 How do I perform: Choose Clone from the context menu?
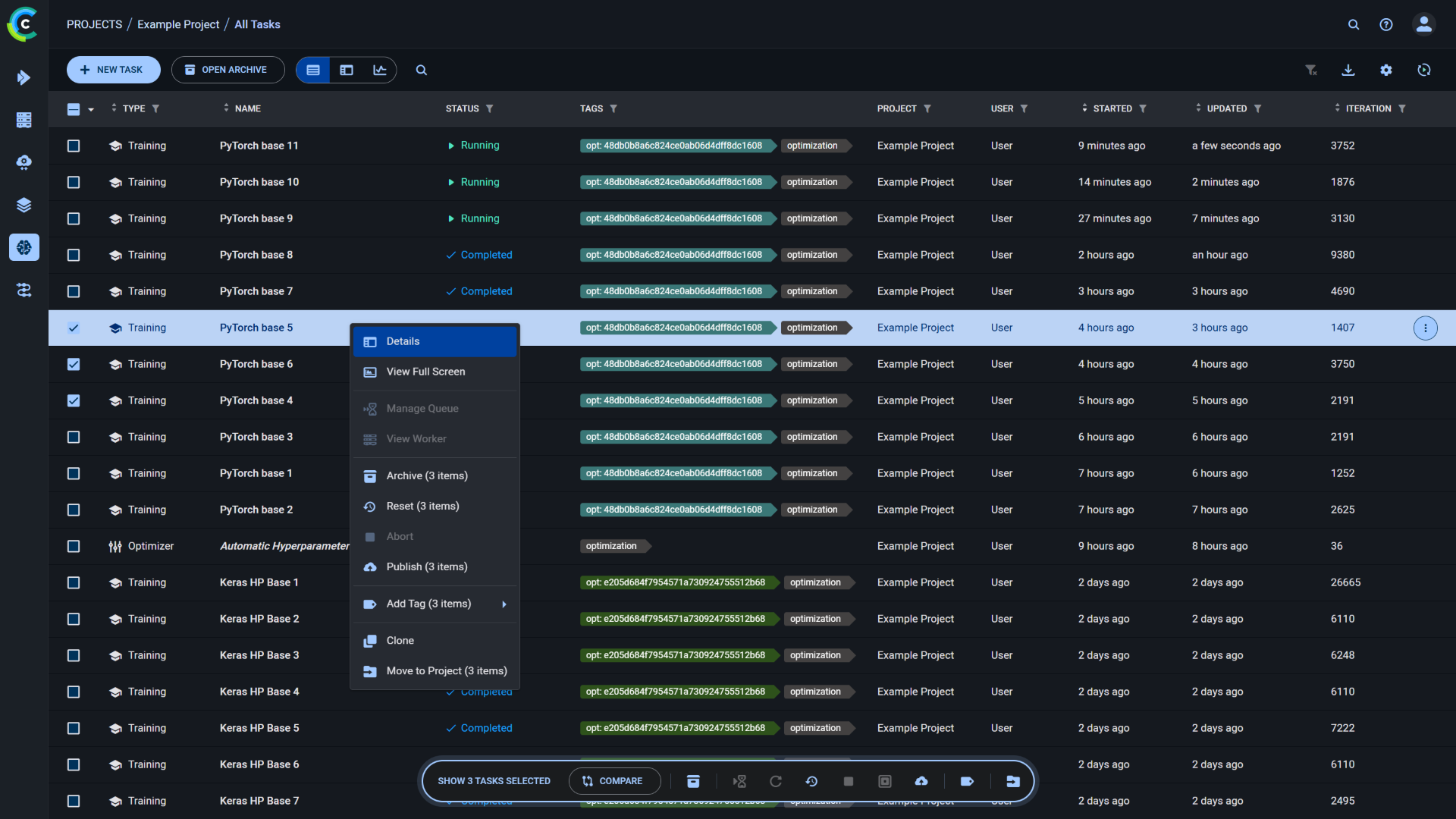(435, 641)
